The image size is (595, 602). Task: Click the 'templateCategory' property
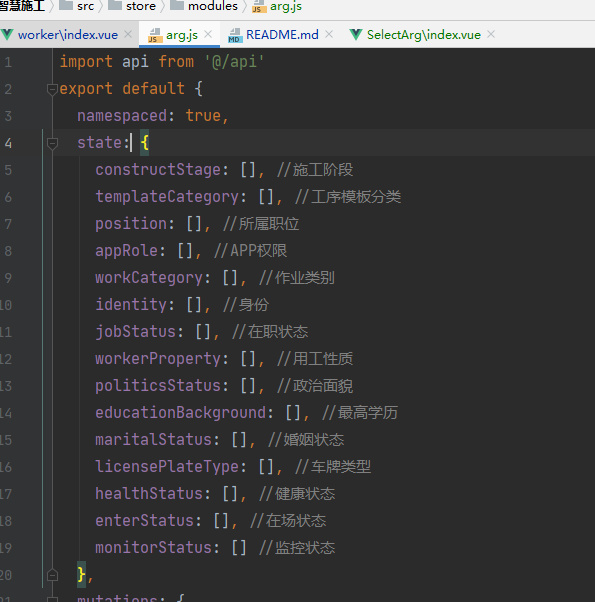click(x=167, y=197)
